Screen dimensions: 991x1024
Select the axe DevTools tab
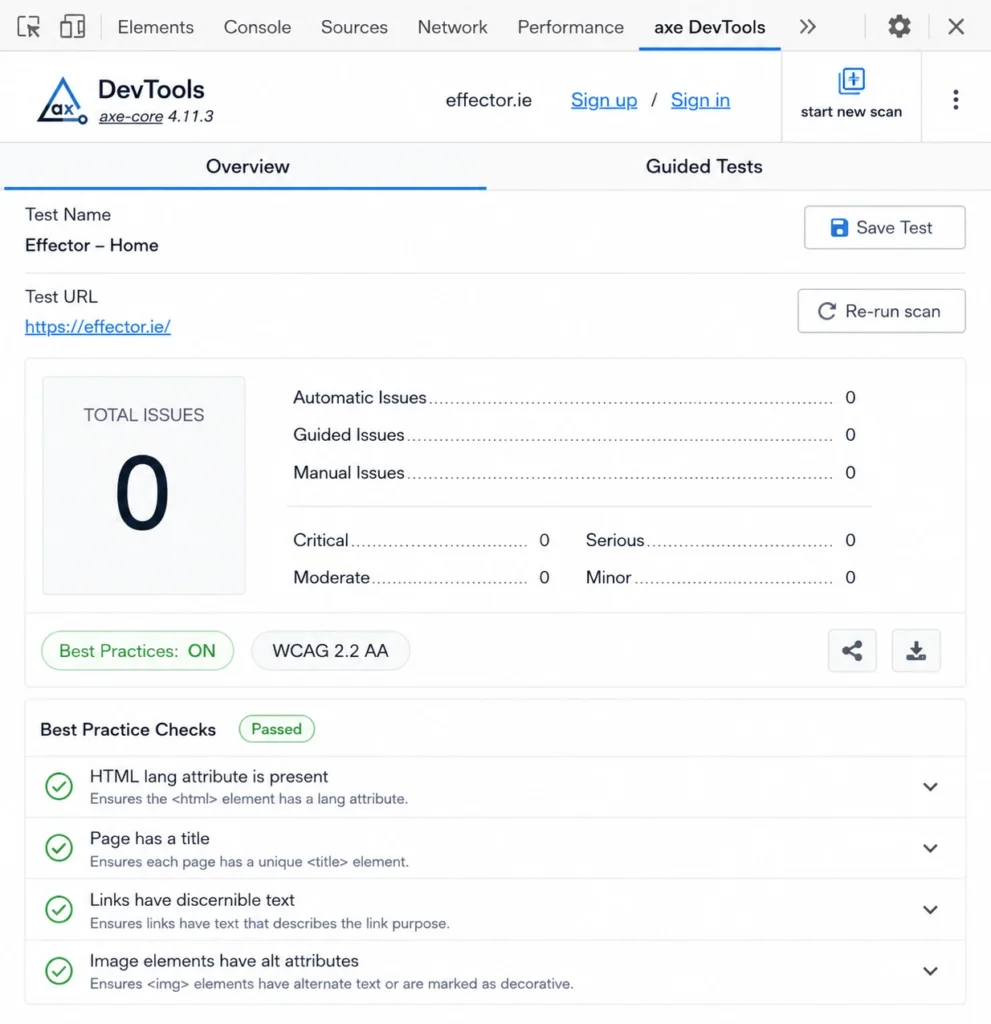point(709,27)
